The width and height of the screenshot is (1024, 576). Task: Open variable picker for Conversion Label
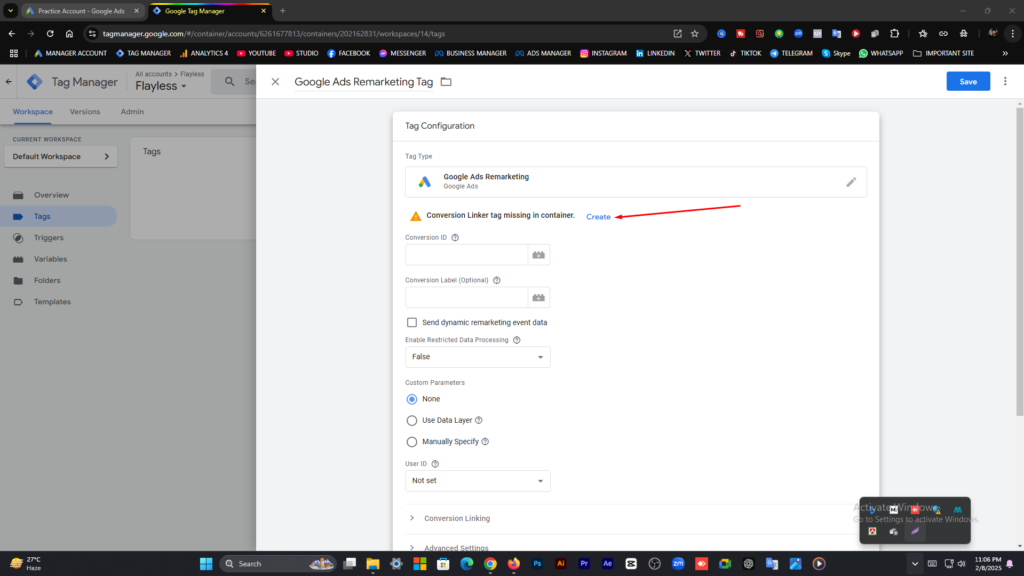tap(538, 298)
